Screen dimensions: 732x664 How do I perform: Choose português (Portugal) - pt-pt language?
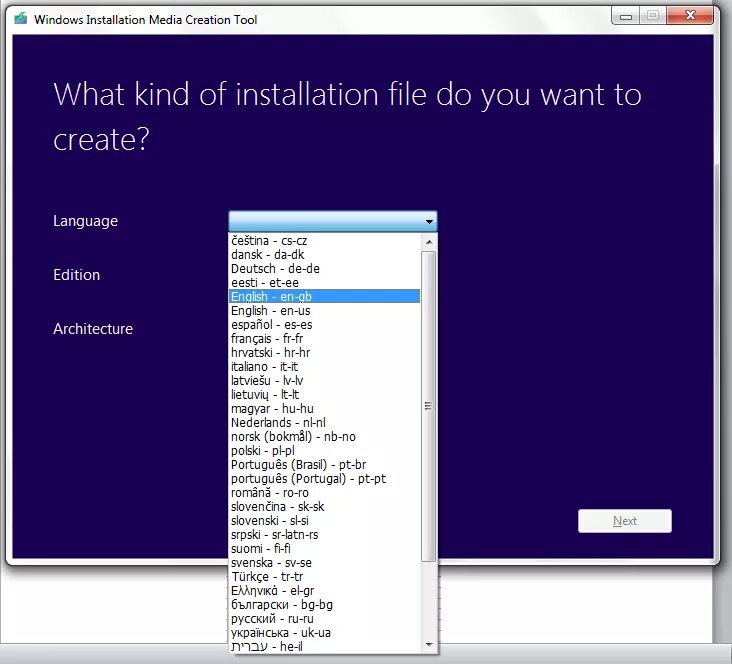pos(324,479)
